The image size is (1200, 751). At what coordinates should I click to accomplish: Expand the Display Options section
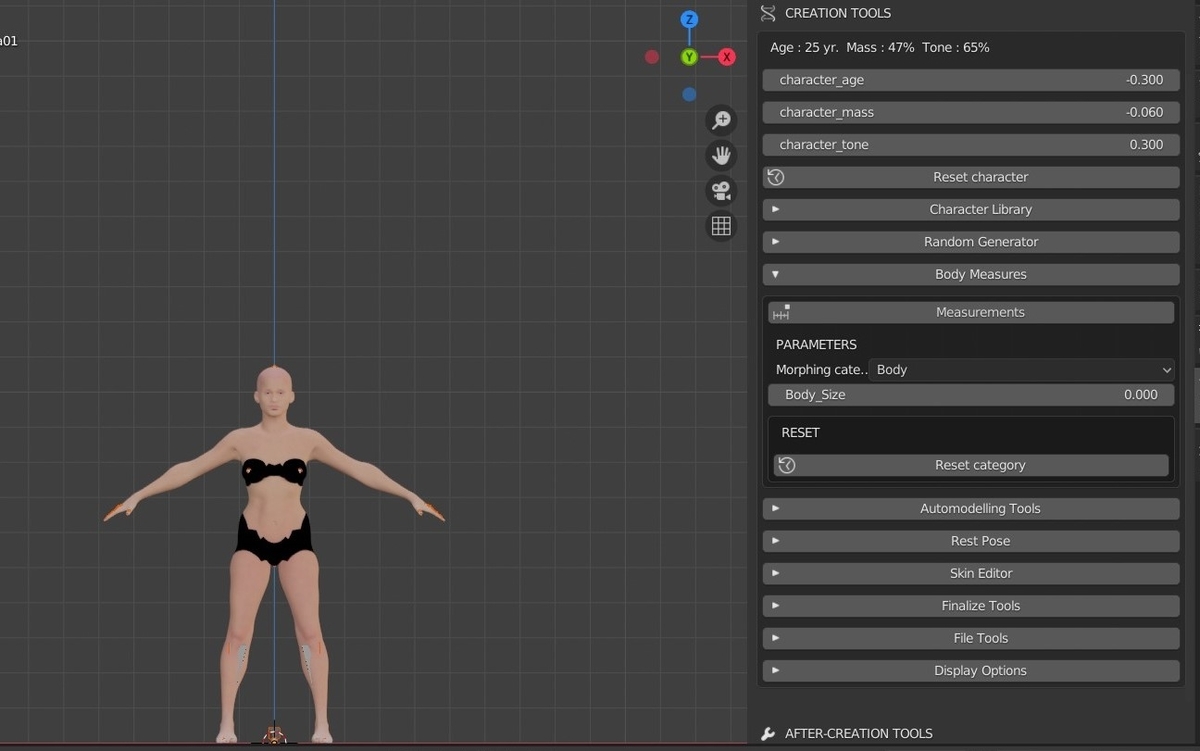point(971,671)
